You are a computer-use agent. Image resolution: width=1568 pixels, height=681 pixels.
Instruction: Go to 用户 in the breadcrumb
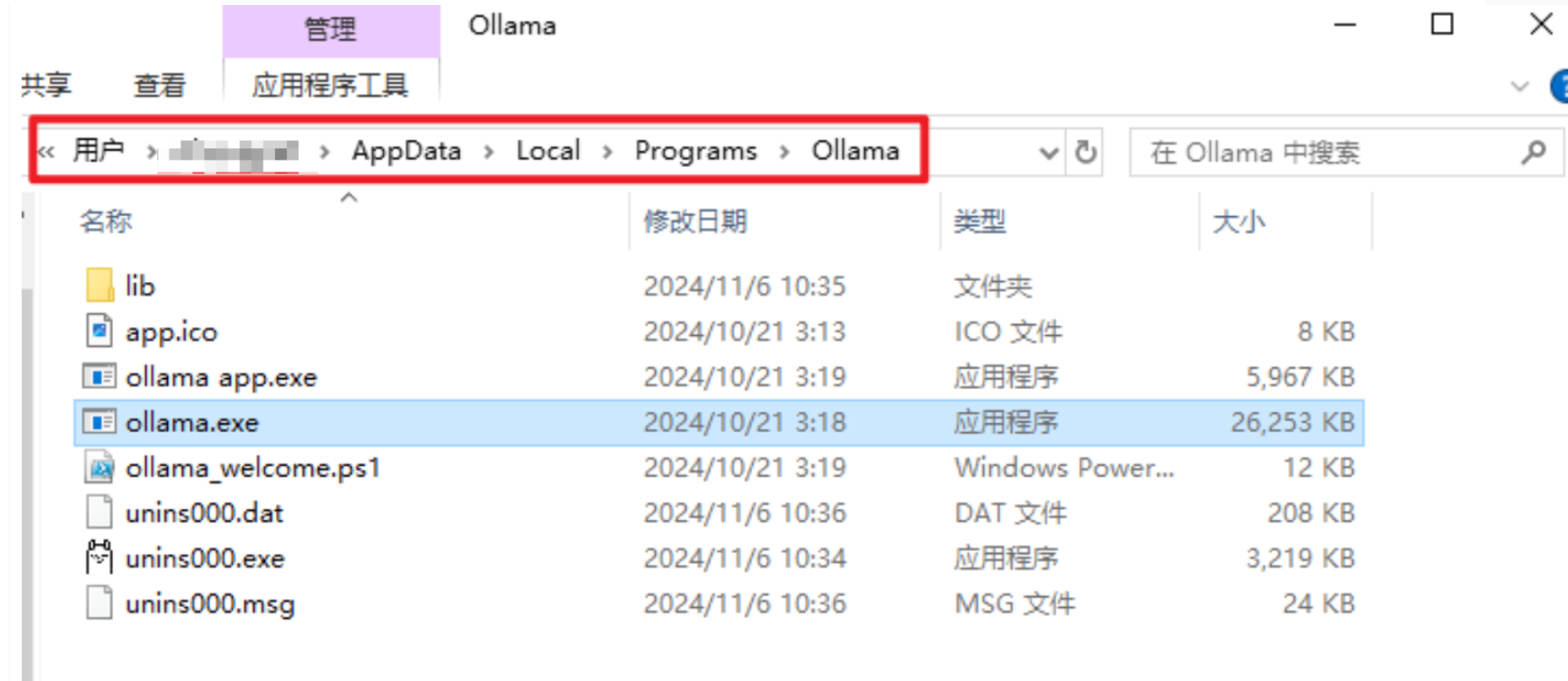tap(98, 151)
